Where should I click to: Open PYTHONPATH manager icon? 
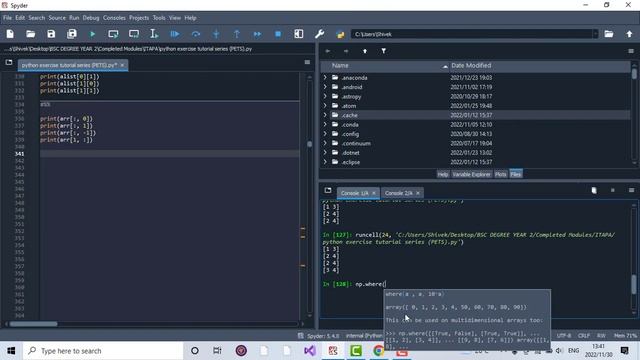[340, 34]
